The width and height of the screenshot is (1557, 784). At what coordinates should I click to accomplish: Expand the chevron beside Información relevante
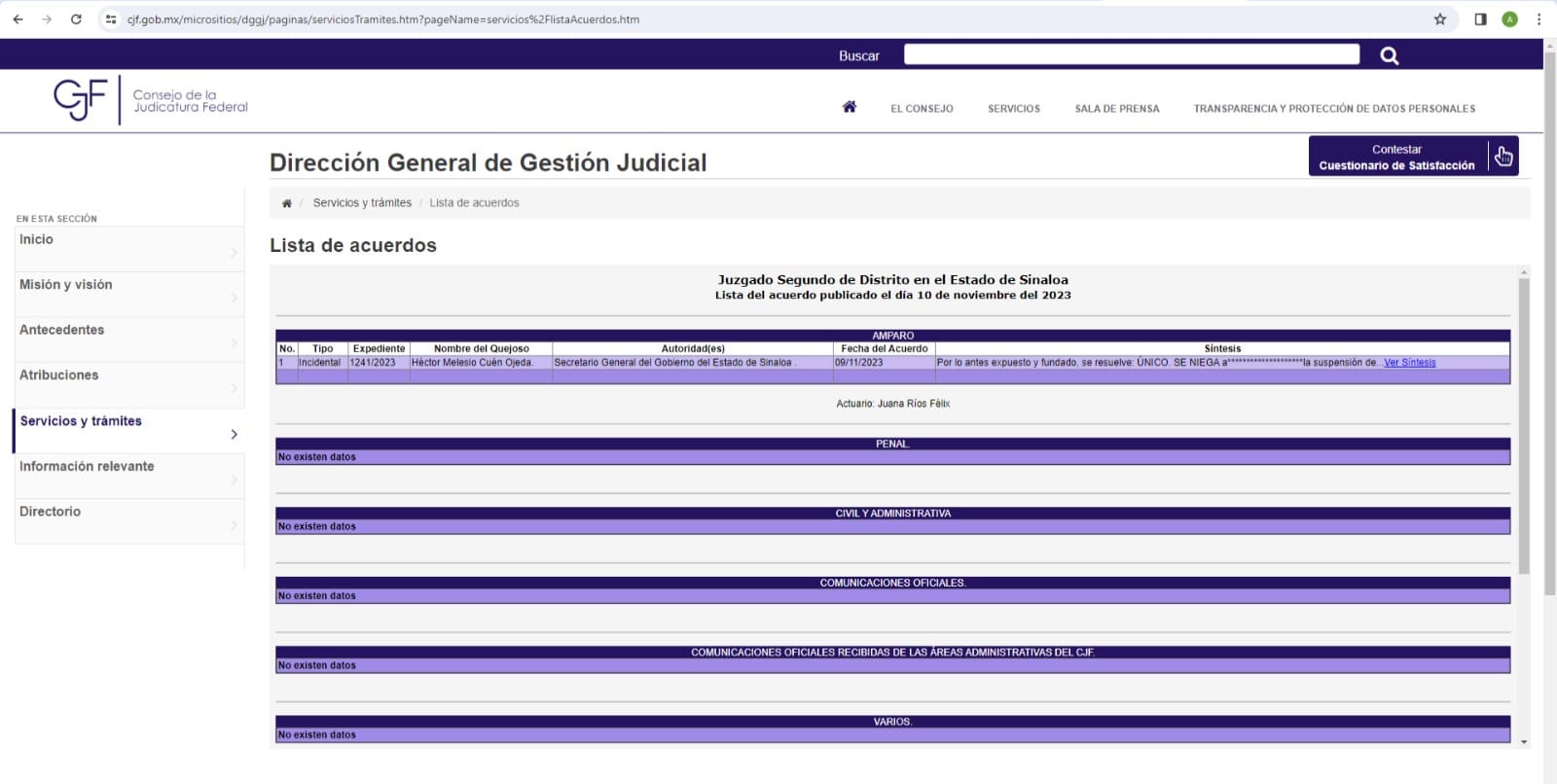235,480
